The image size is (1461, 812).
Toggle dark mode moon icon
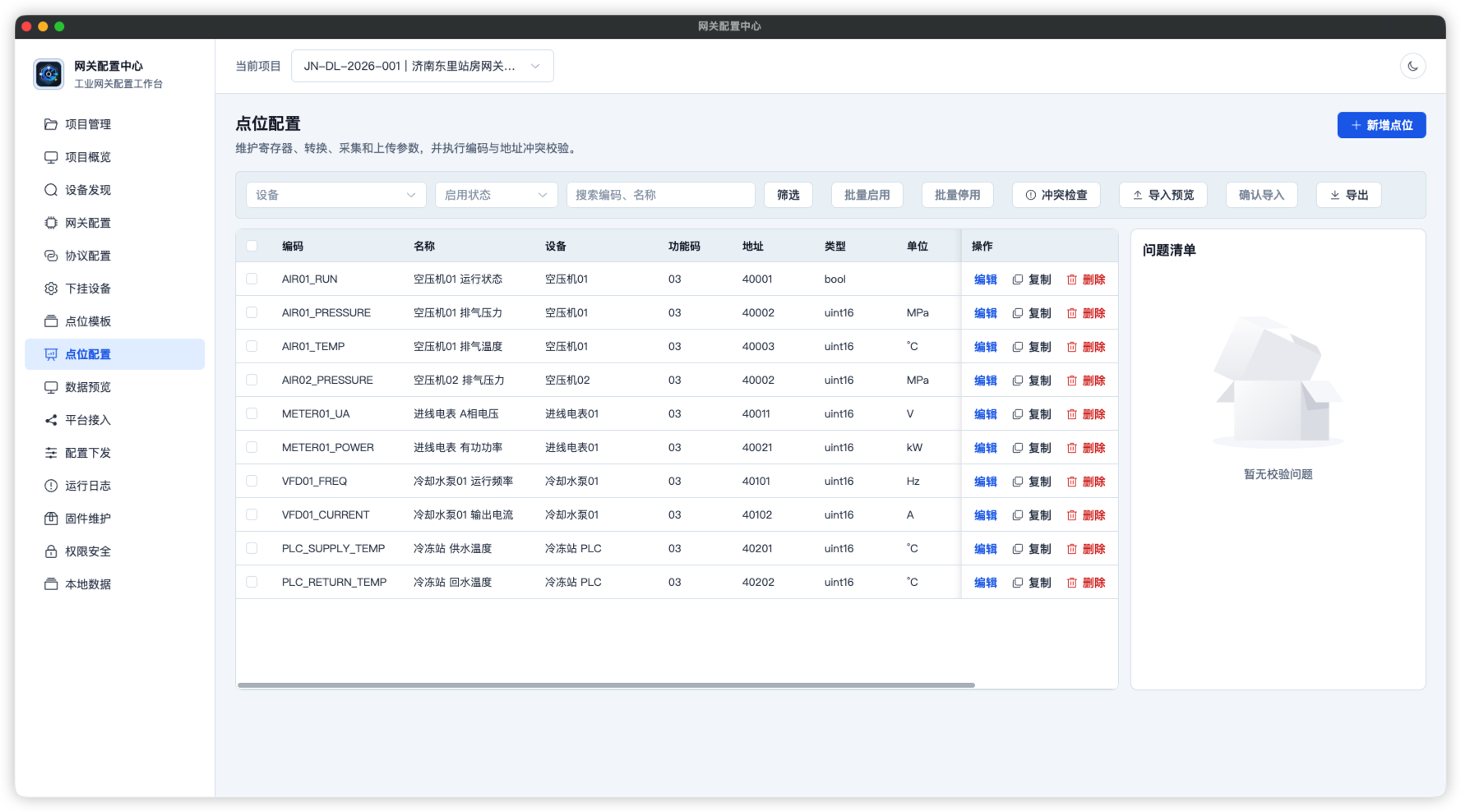1412,66
